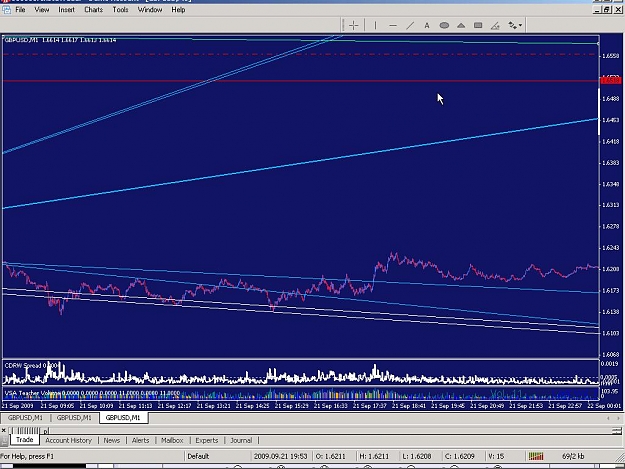Switch to the Mailbox tab
625x469 pixels.
[172, 440]
